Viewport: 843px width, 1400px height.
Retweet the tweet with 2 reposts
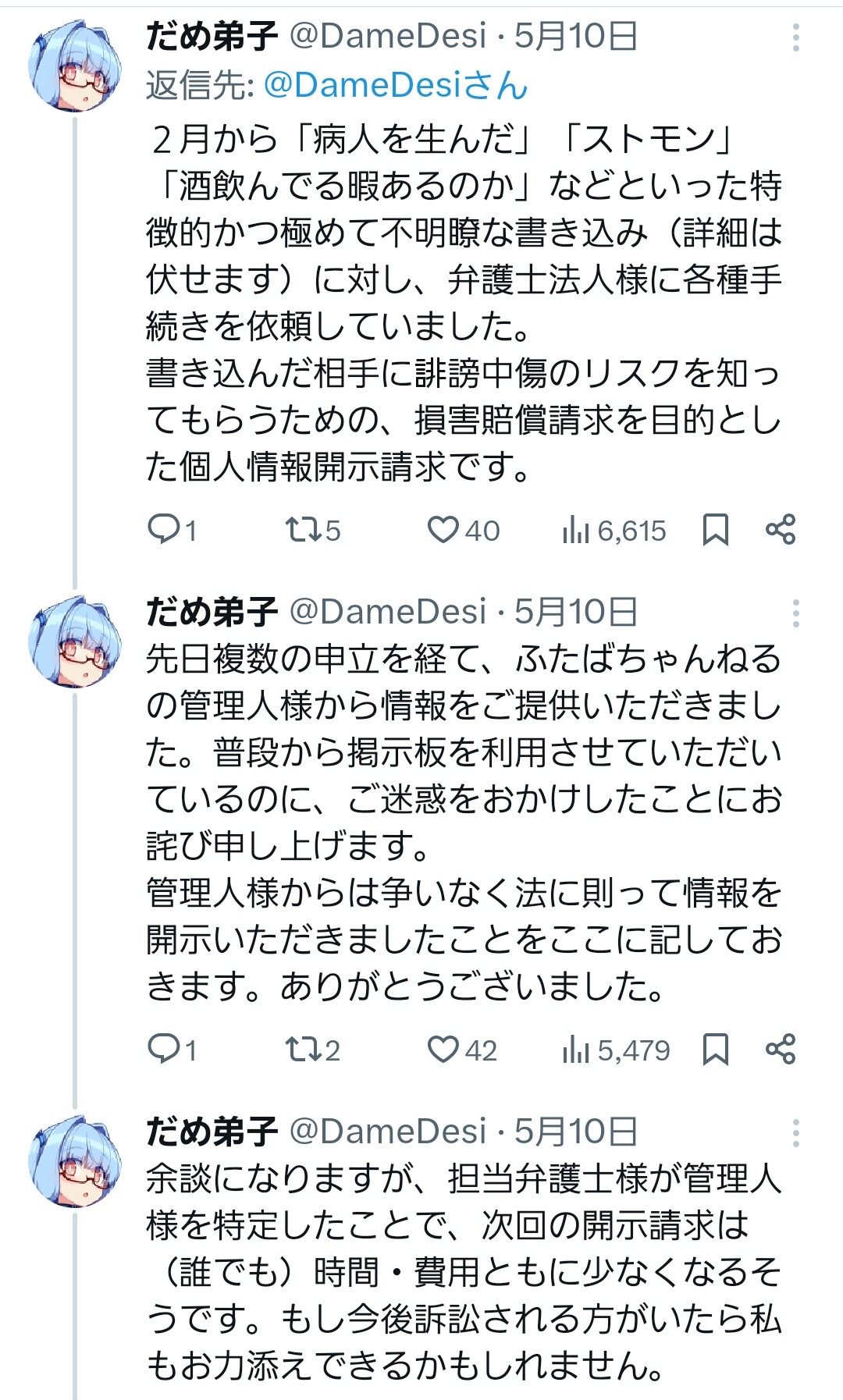coord(302,1050)
